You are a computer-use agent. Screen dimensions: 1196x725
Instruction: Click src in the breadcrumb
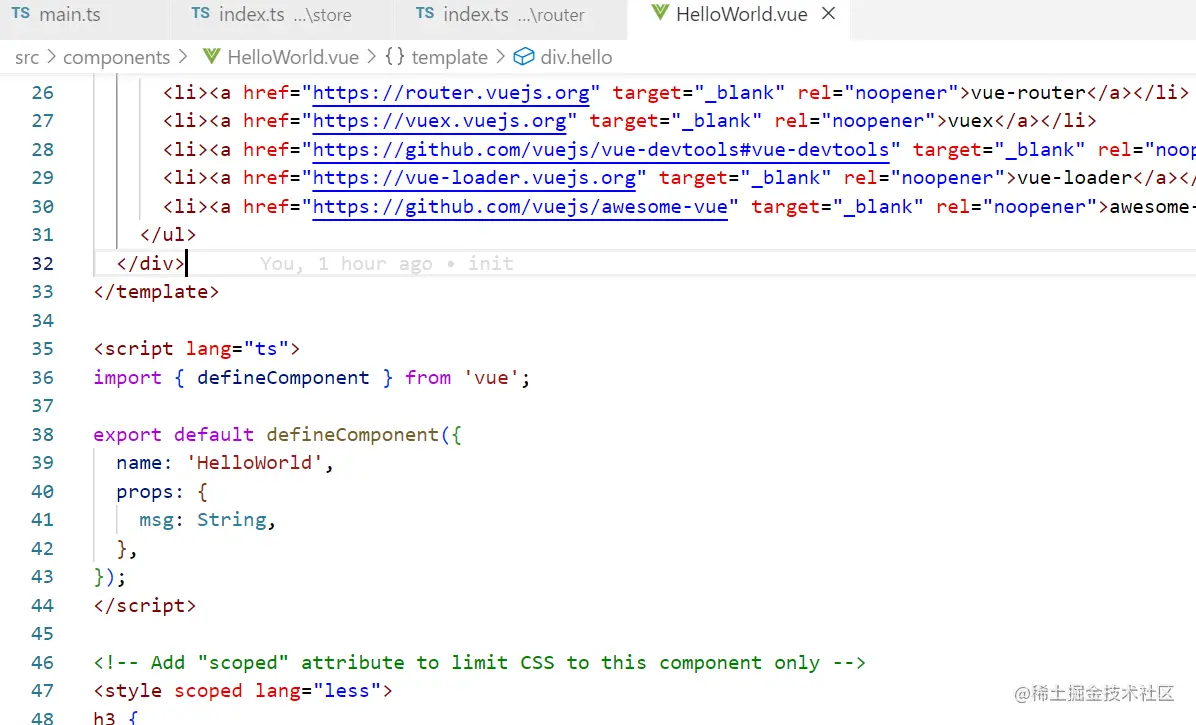pyautogui.click(x=27, y=57)
